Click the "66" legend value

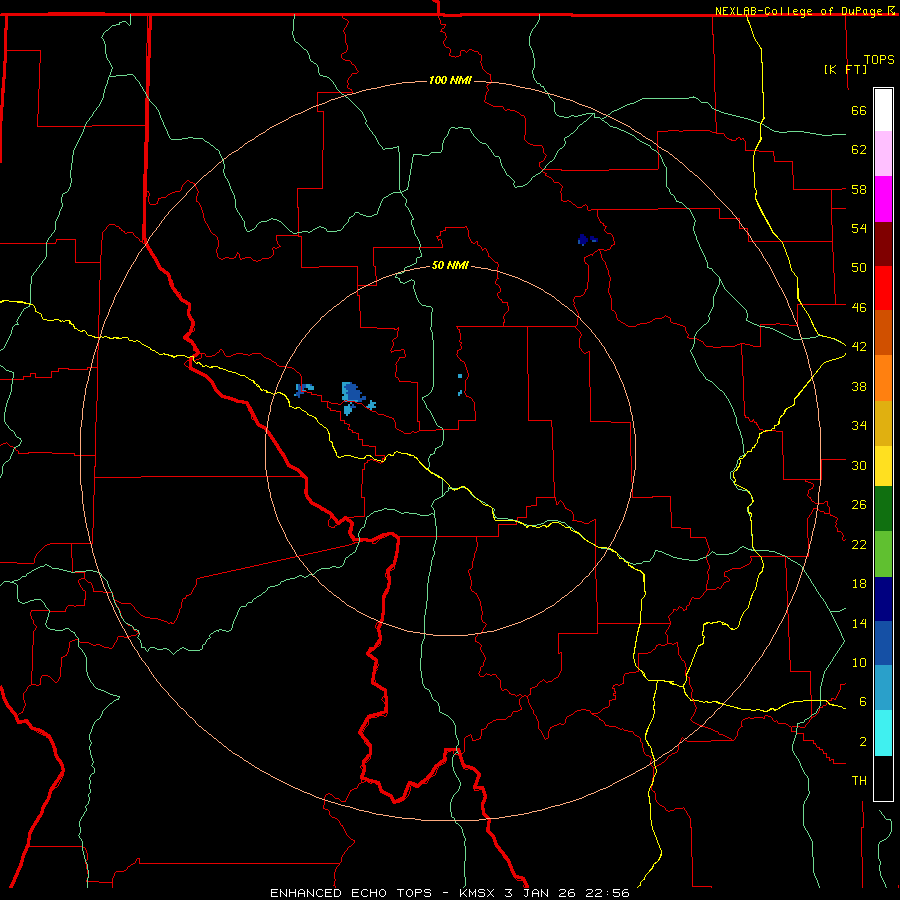(x=859, y=110)
